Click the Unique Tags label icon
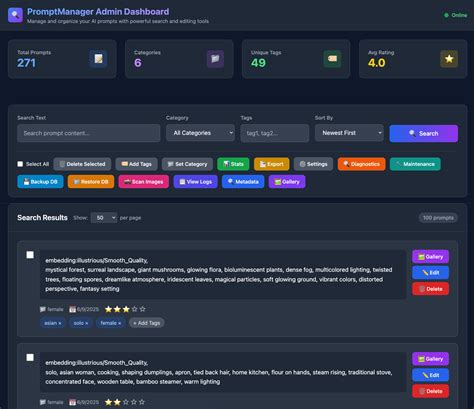 point(332,59)
